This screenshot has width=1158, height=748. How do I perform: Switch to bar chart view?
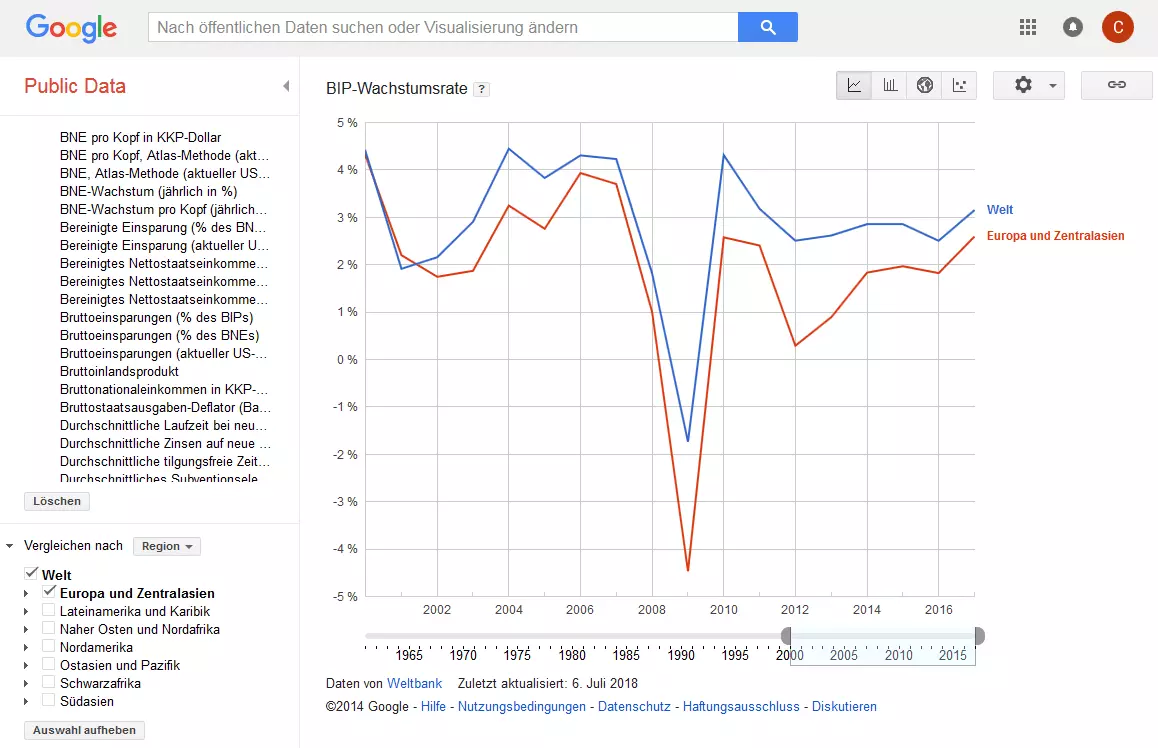point(889,86)
